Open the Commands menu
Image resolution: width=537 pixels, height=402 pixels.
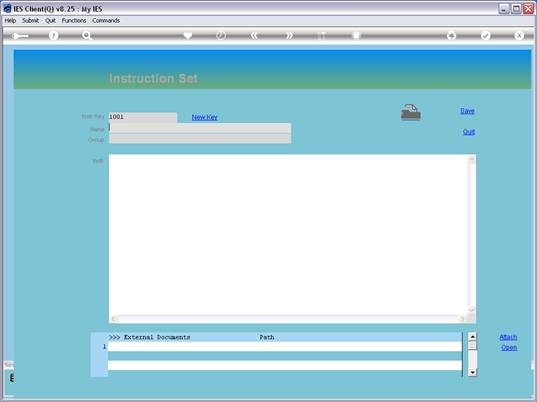tap(106, 21)
